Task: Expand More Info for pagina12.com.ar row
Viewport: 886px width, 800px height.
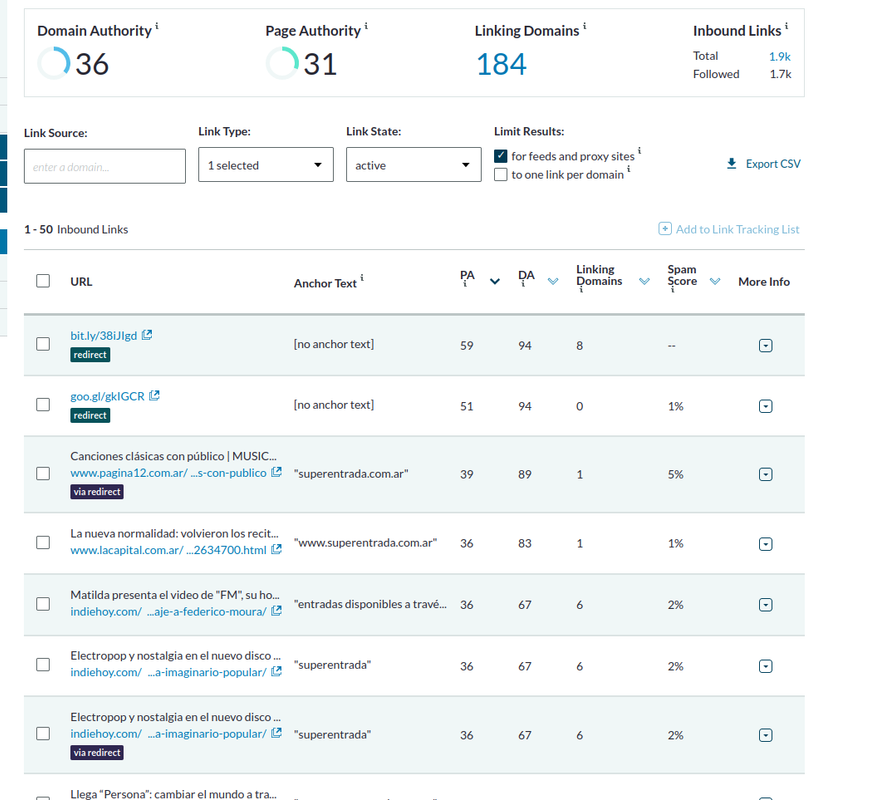Action: pyautogui.click(x=766, y=475)
